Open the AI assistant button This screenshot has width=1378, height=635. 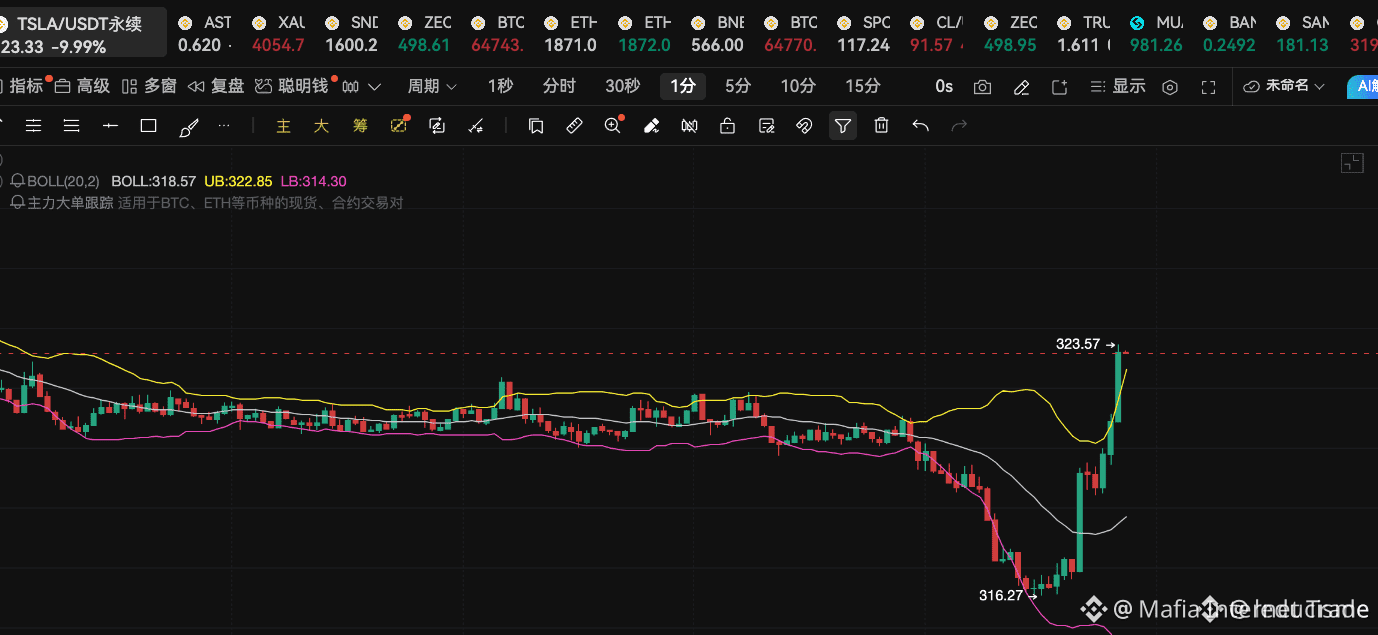point(1362,86)
